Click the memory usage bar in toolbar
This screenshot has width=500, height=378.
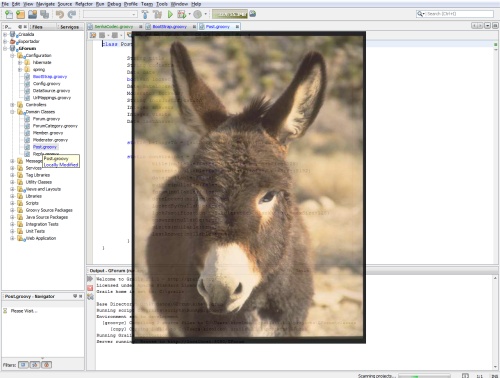click(230, 14)
